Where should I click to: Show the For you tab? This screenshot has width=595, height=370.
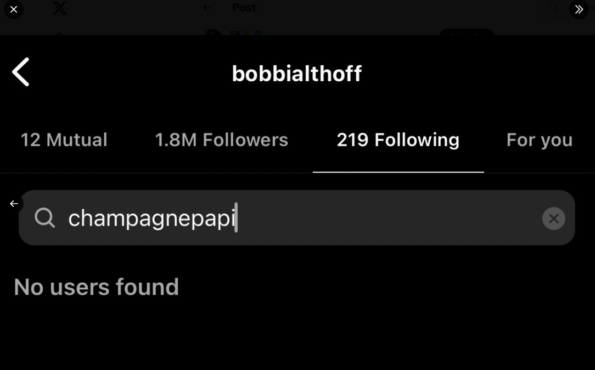pyautogui.click(x=539, y=140)
